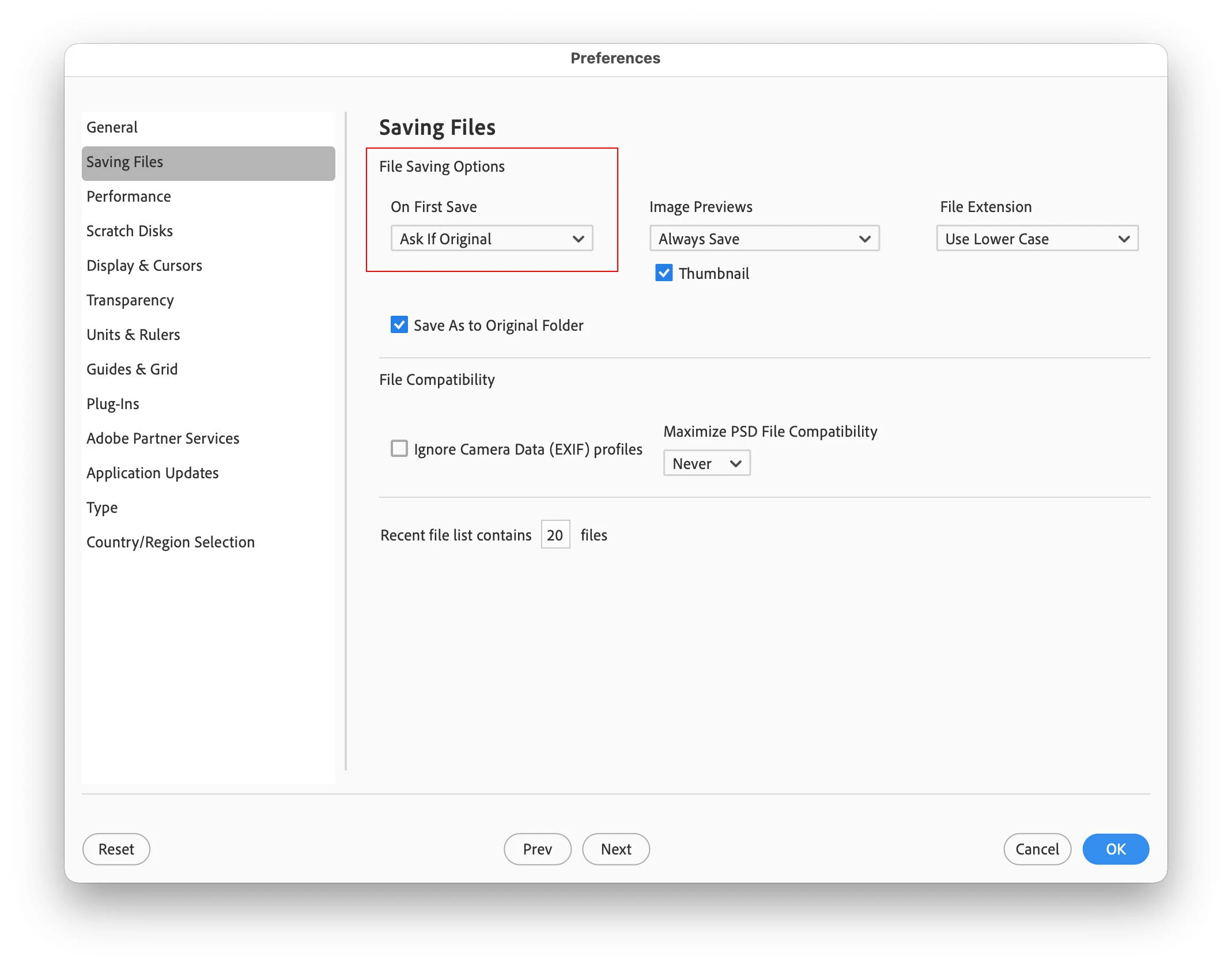
Task: Enable Ignore Camera Data (EXIF) profiles
Action: [x=399, y=448]
